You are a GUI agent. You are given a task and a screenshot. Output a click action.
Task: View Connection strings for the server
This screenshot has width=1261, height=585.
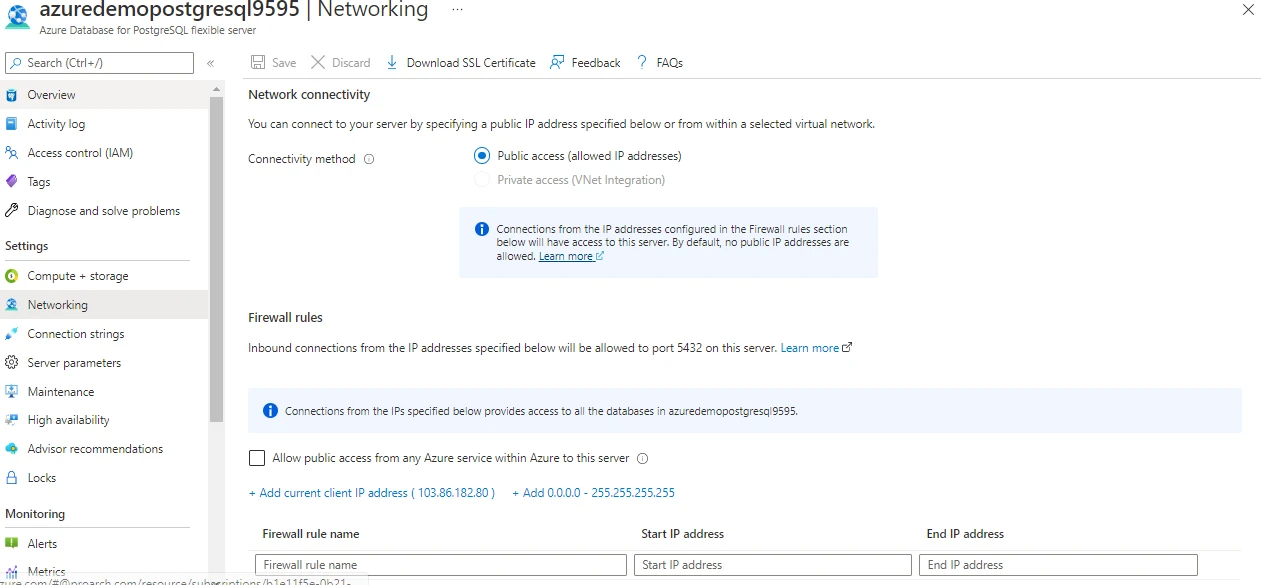pyautogui.click(x=76, y=333)
